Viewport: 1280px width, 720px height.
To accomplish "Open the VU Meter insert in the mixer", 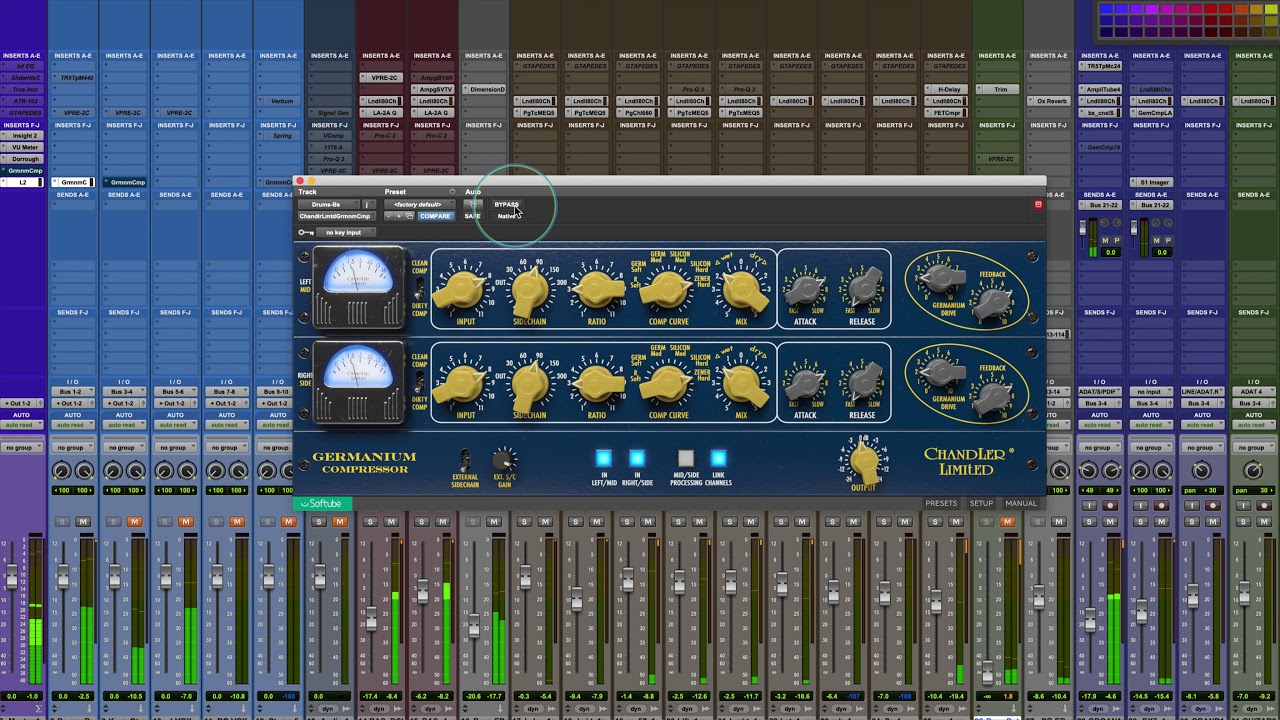I will [x=22, y=148].
